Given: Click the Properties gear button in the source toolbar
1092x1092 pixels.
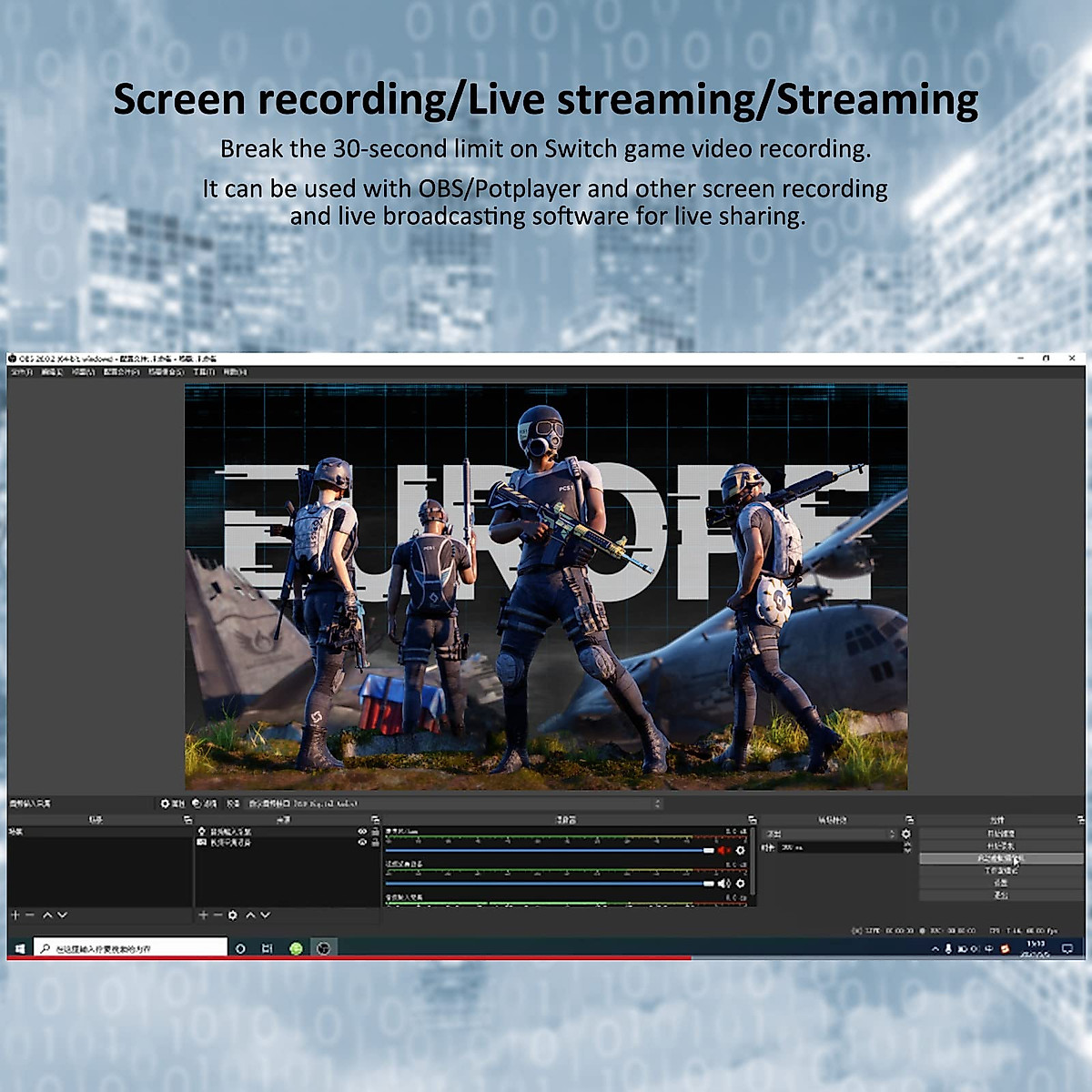Looking at the screenshot, I should pos(173,804).
